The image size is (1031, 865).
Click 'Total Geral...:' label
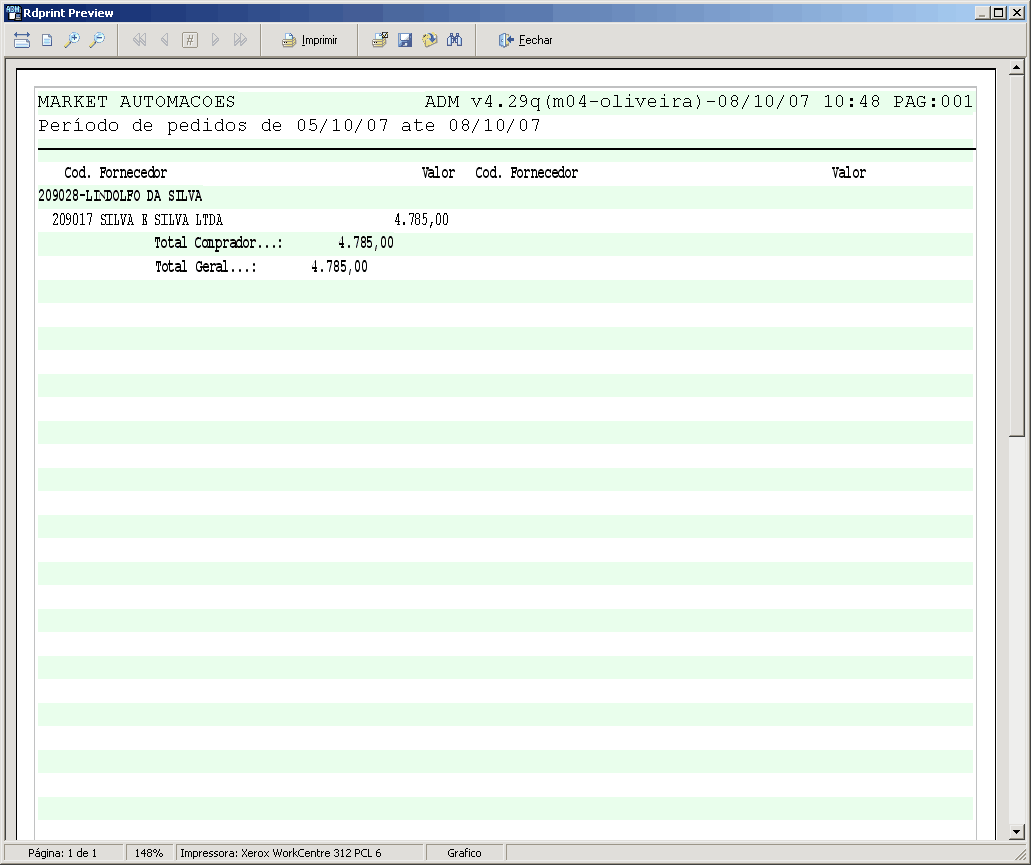206,267
